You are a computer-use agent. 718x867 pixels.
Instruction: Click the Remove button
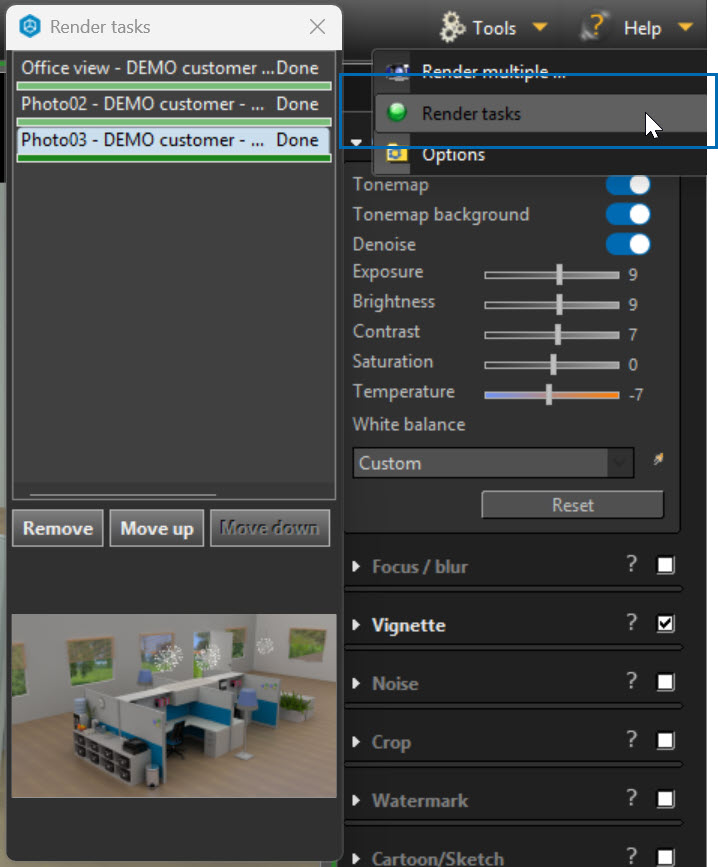coord(57,528)
